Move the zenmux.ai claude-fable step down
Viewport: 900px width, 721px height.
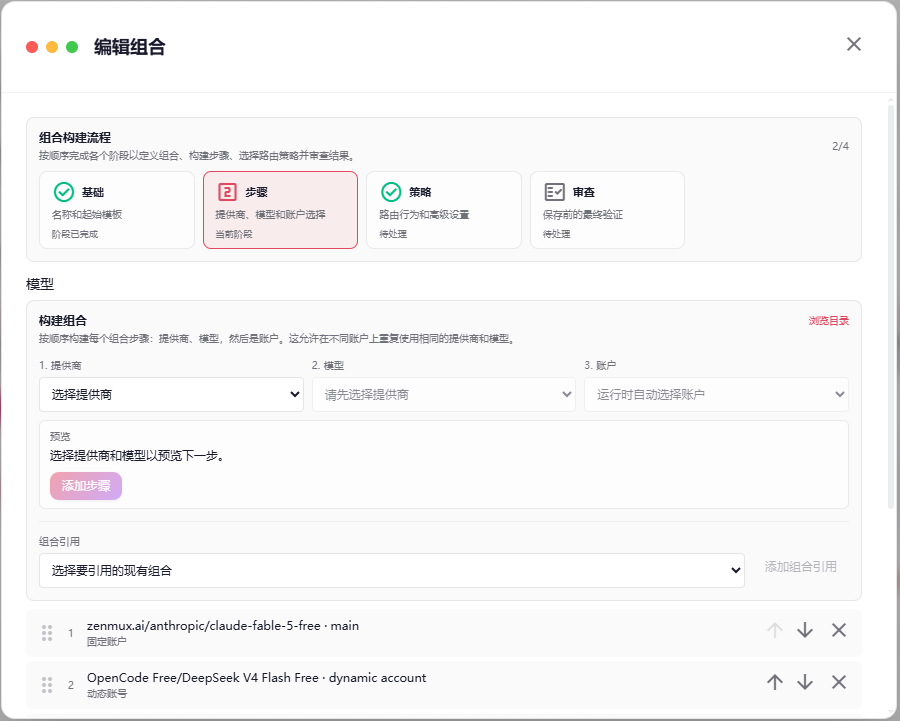tap(805, 630)
